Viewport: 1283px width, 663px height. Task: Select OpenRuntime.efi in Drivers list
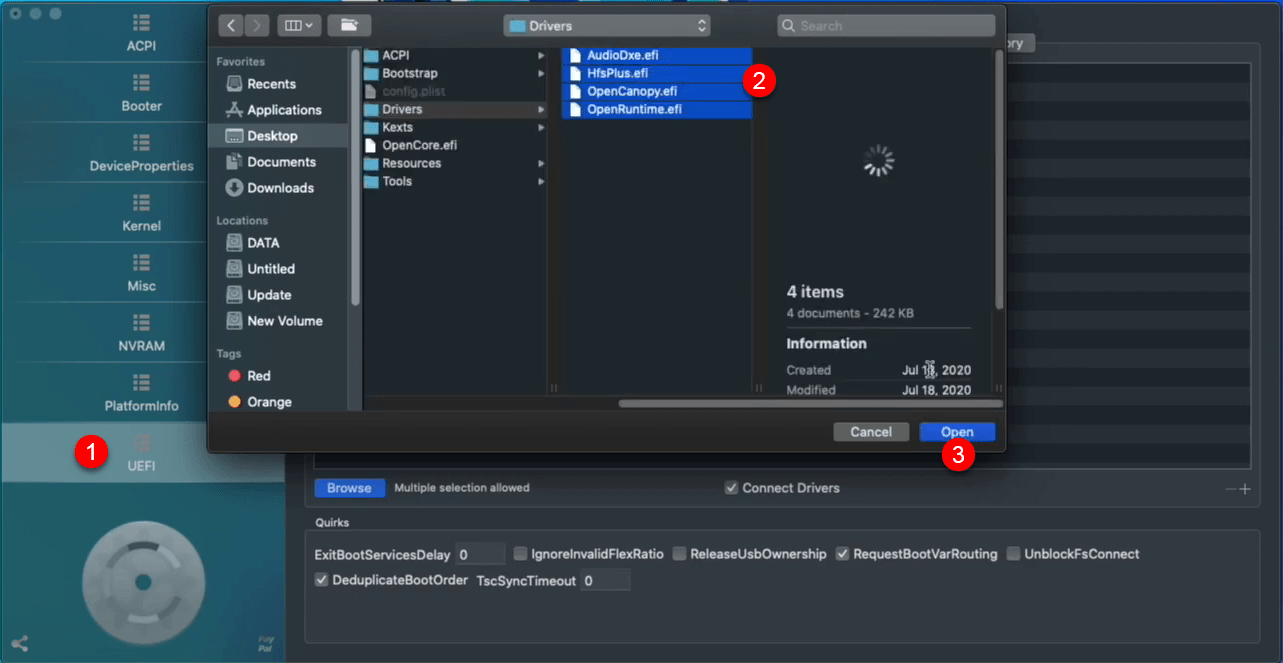(657, 109)
